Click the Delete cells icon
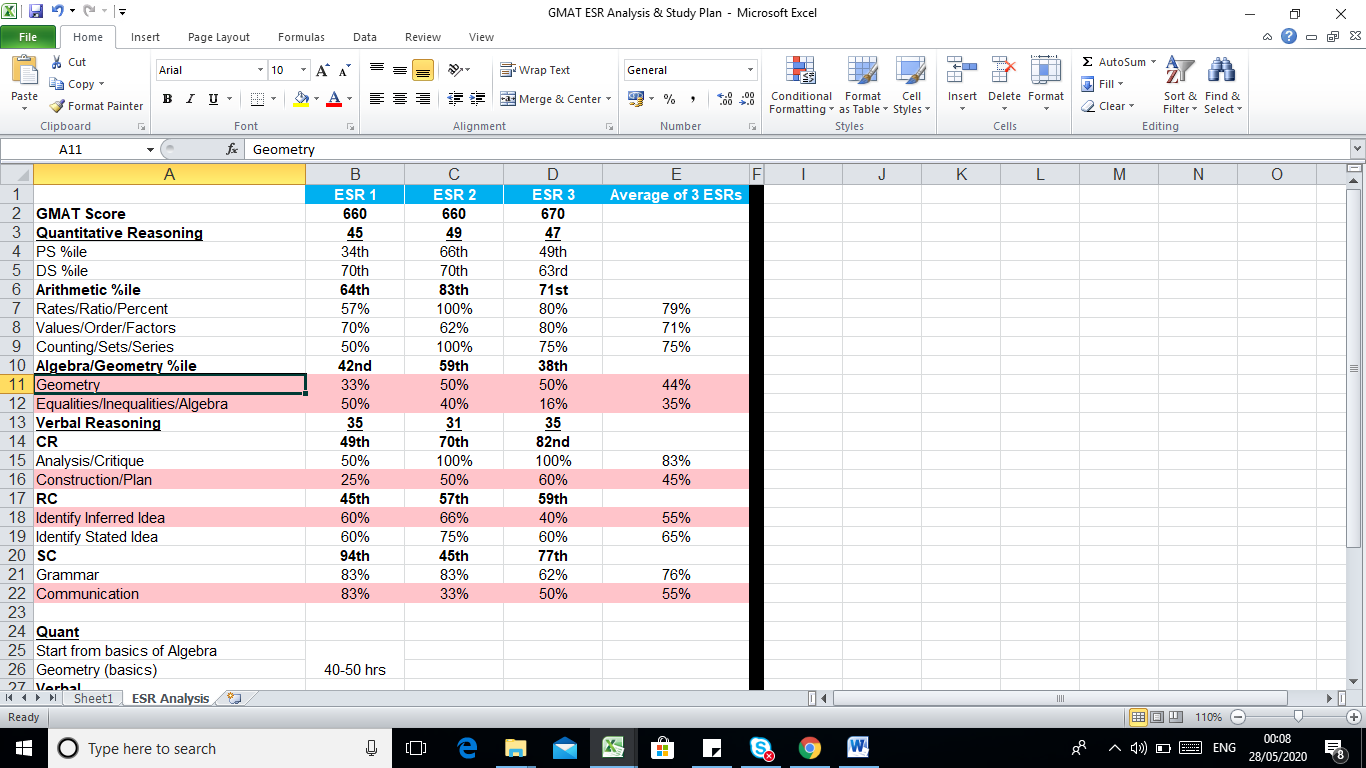This screenshot has width=1366, height=768. pyautogui.click(x=1004, y=70)
